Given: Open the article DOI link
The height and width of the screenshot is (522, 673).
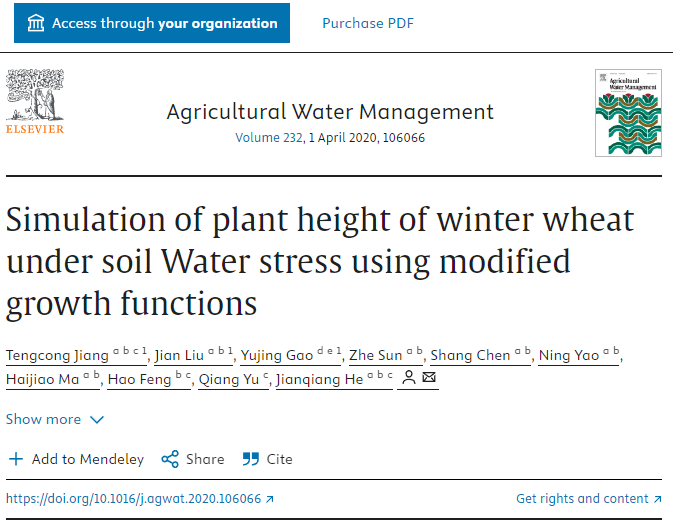Looking at the screenshot, I should pyautogui.click(x=139, y=498).
